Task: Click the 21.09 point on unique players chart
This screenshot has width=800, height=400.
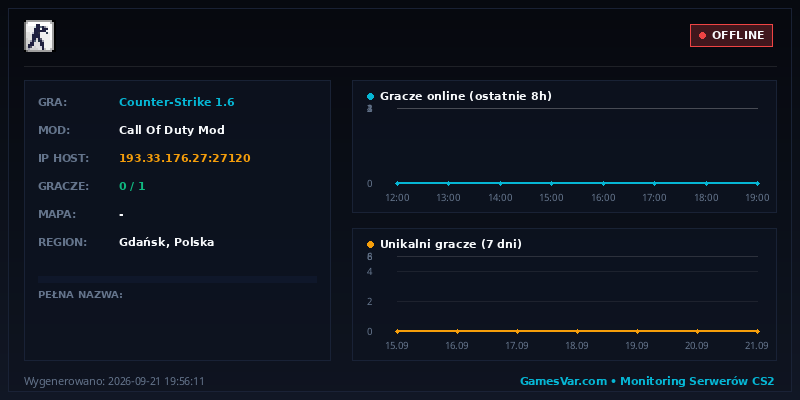Action: [x=758, y=331]
